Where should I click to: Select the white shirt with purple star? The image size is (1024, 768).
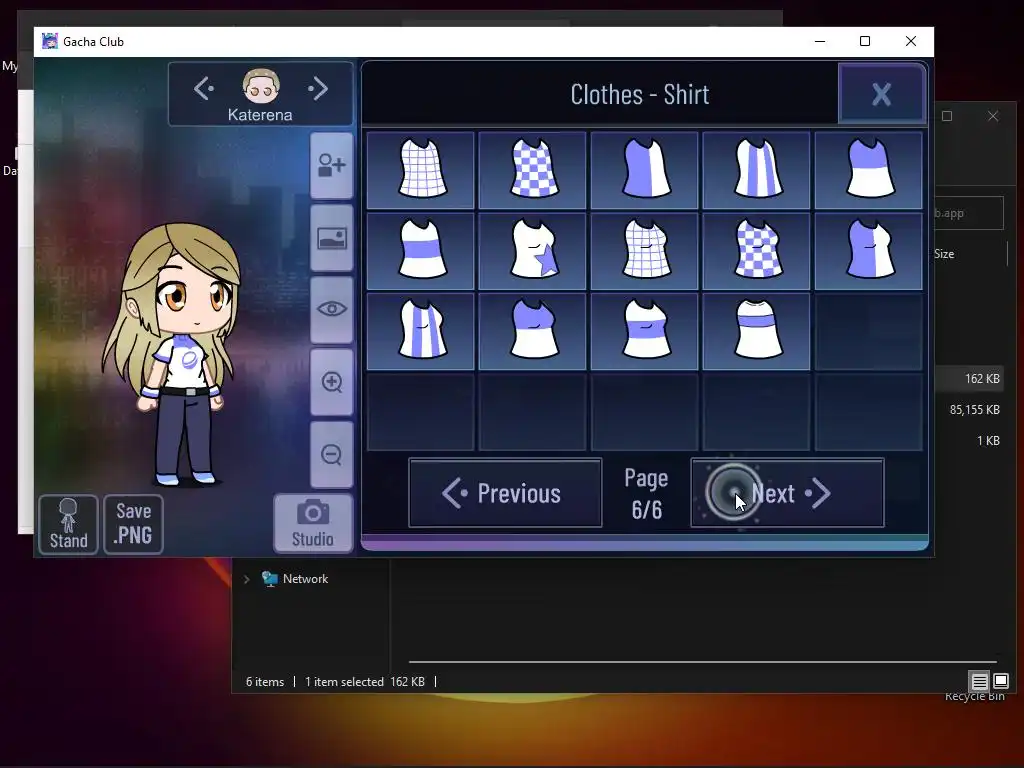pyautogui.click(x=532, y=251)
